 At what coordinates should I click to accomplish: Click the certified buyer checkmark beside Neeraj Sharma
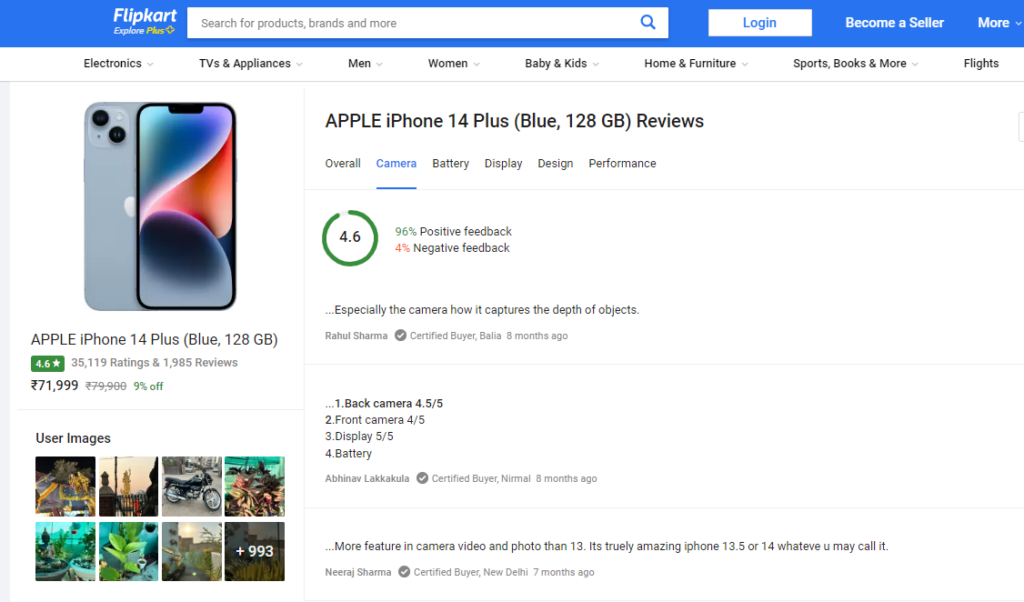coord(404,572)
